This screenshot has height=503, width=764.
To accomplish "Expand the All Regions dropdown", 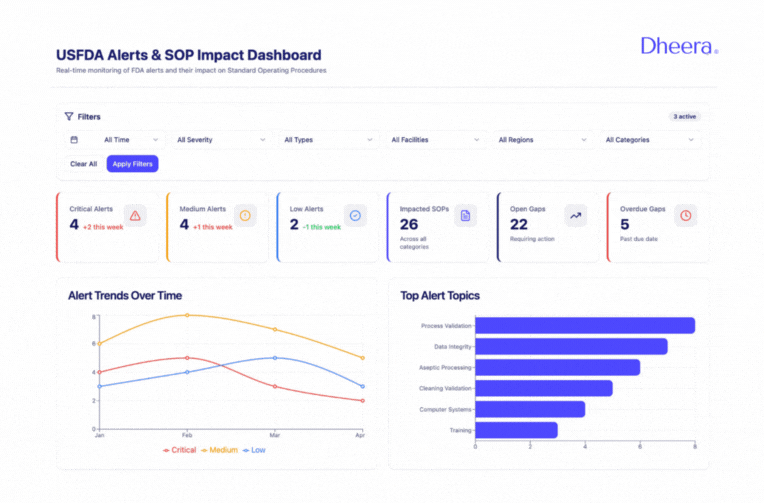I will click(x=541, y=140).
